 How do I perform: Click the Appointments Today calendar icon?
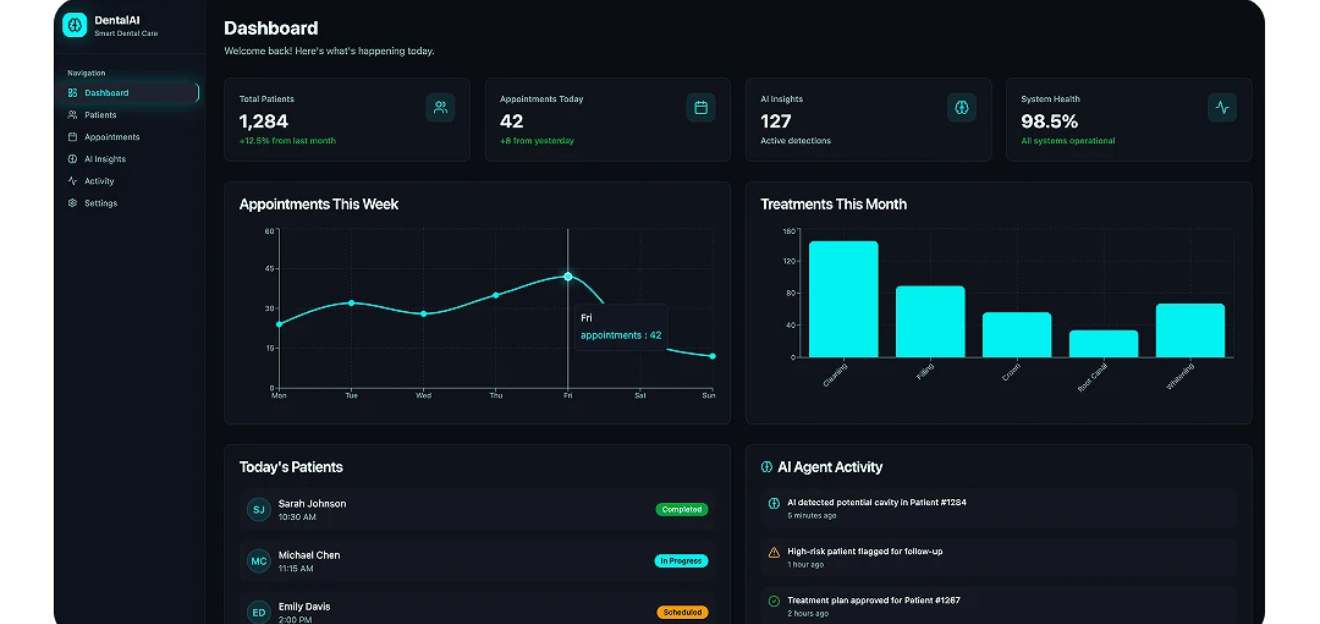[701, 107]
